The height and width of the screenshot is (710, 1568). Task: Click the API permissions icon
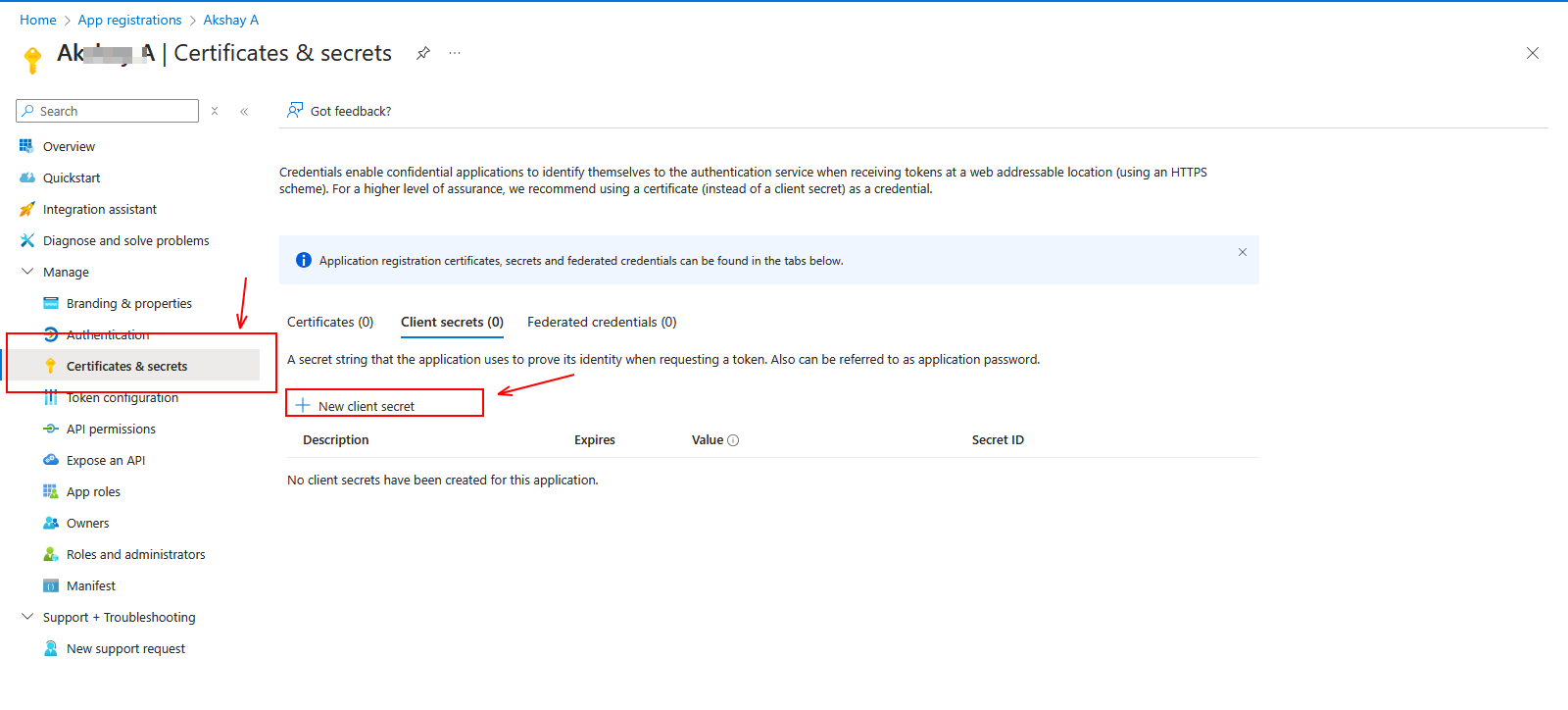51,429
